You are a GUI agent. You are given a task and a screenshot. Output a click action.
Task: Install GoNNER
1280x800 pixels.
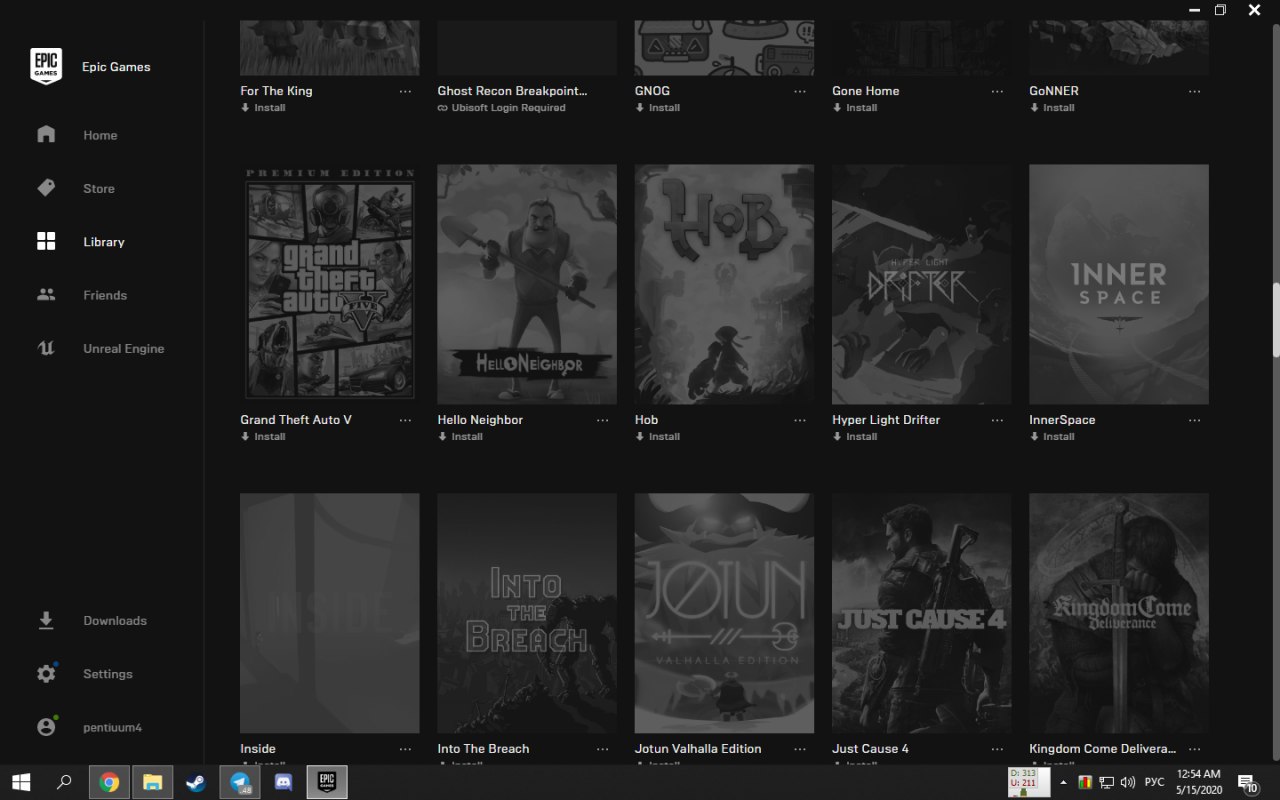point(1052,108)
